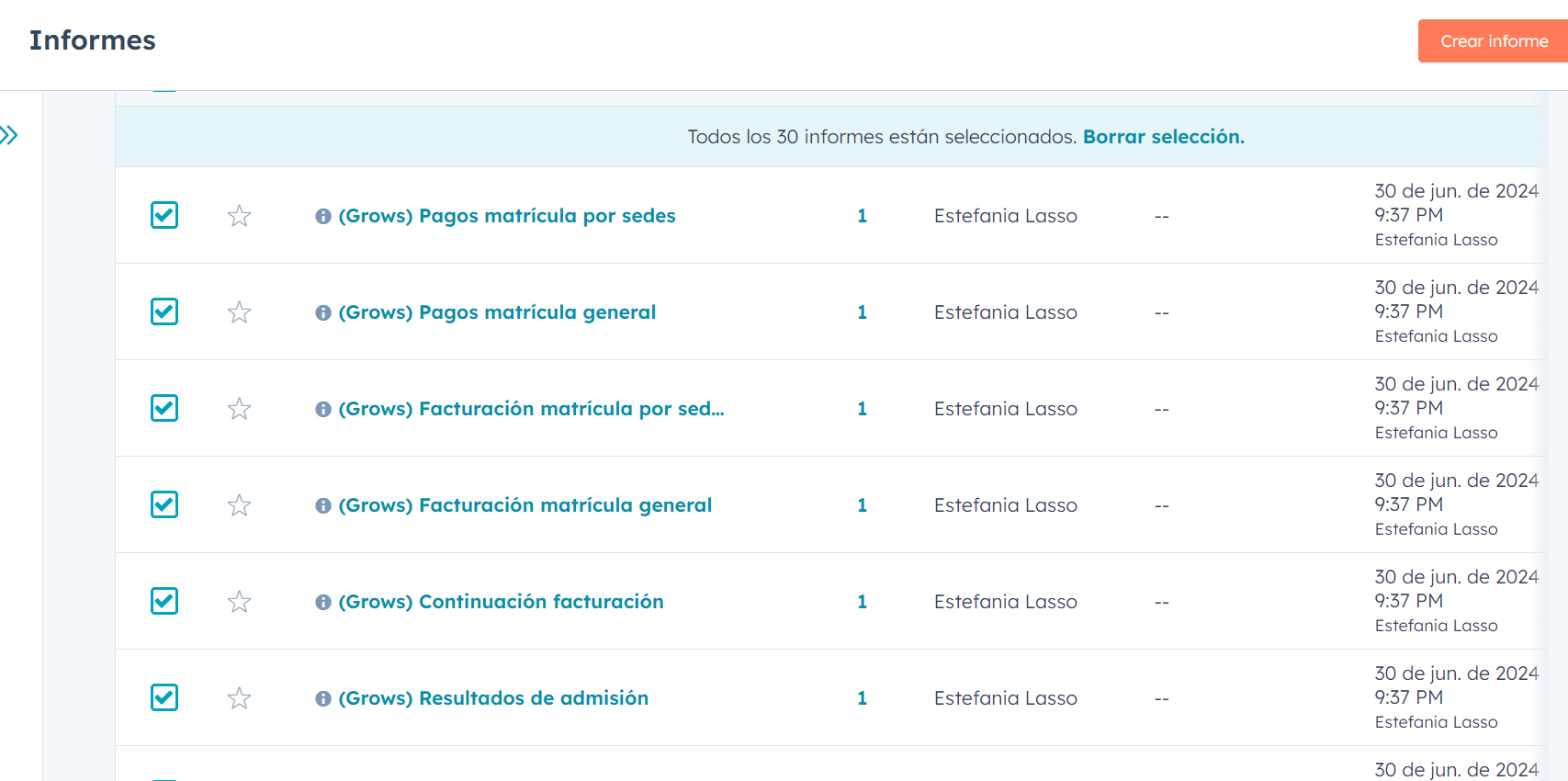The width and height of the screenshot is (1568, 781).
Task: Open (Grows) Facturación matrícula general report
Action: pyautogui.click(x=525, y=505)
